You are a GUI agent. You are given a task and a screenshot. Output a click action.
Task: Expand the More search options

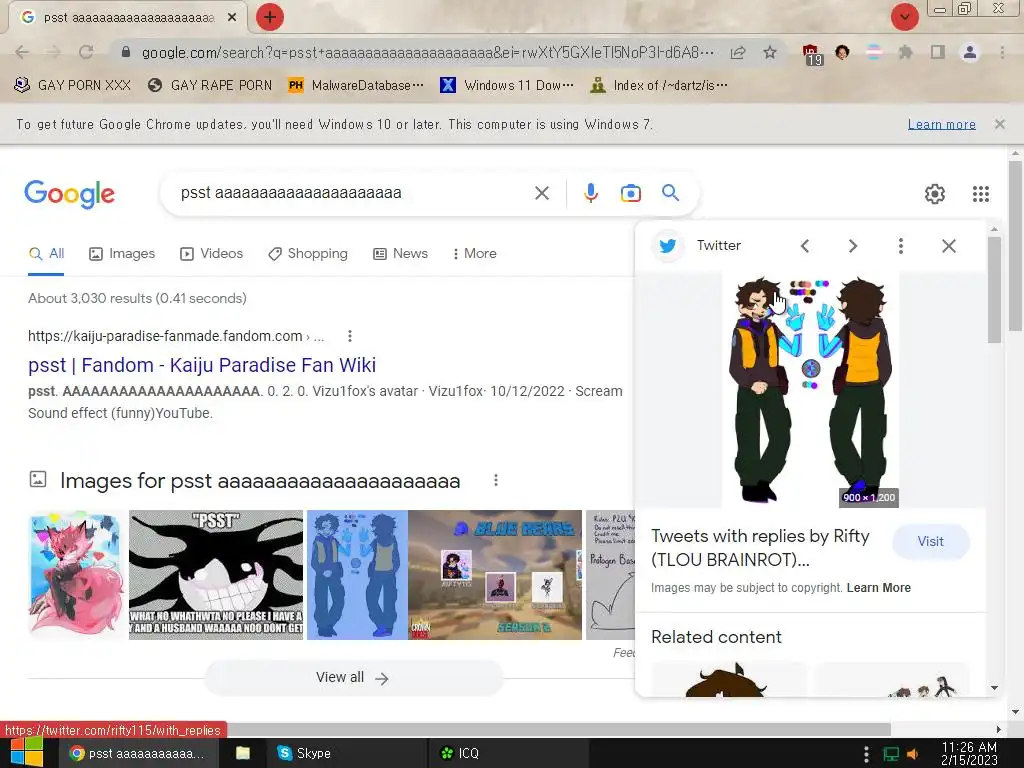click(474, 253)
